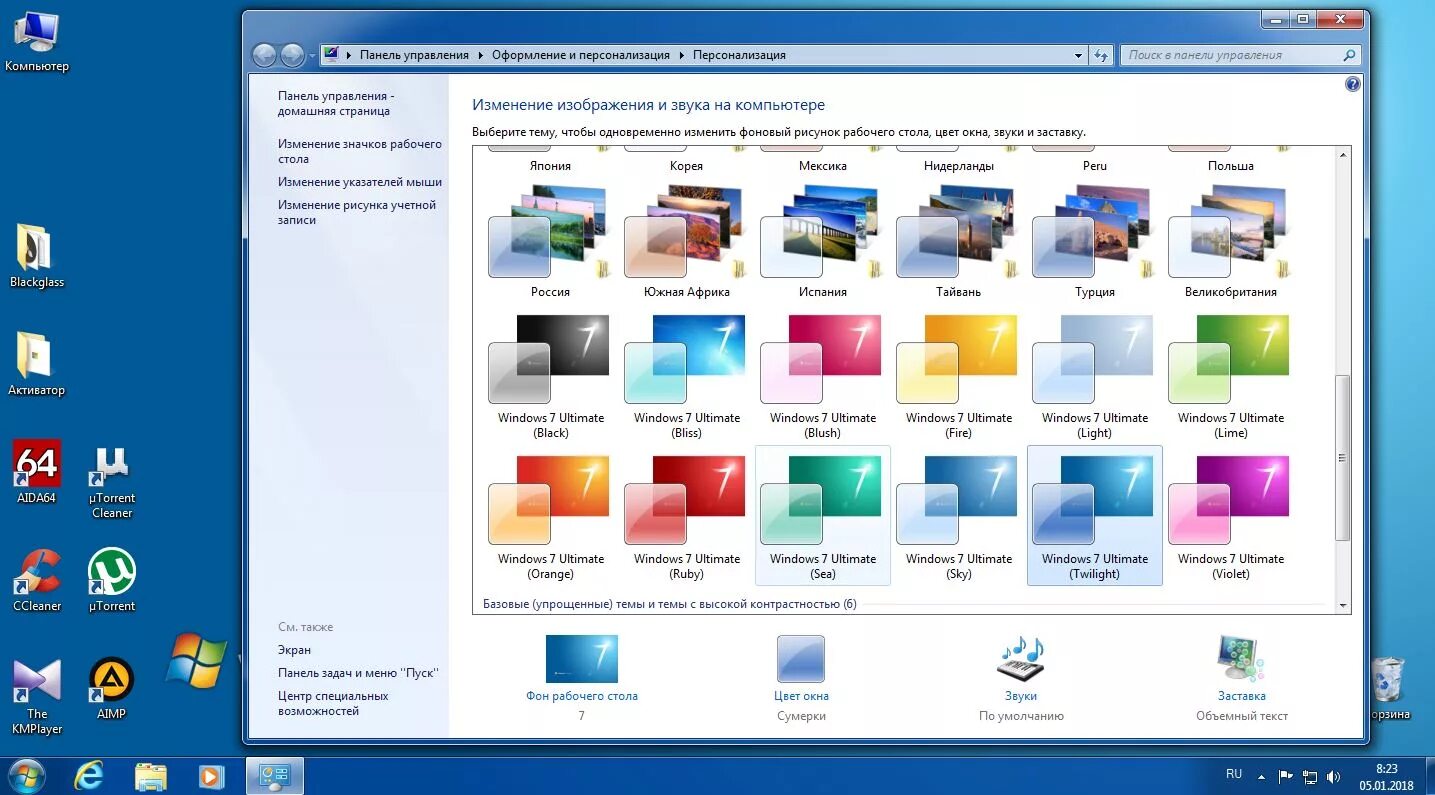
Task: Apply Windows 7 Ultimate (Bliss) theme
Action: [687, 377]
